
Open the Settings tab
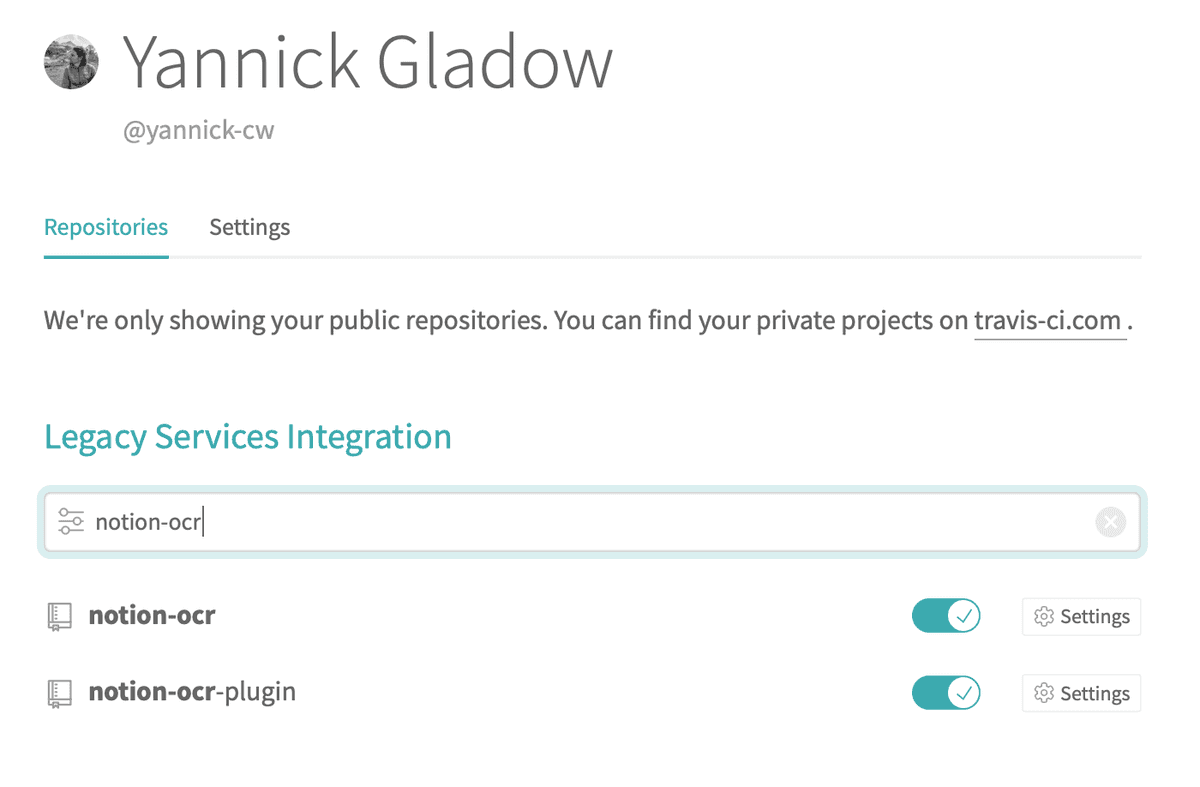(x=249, y=228)
